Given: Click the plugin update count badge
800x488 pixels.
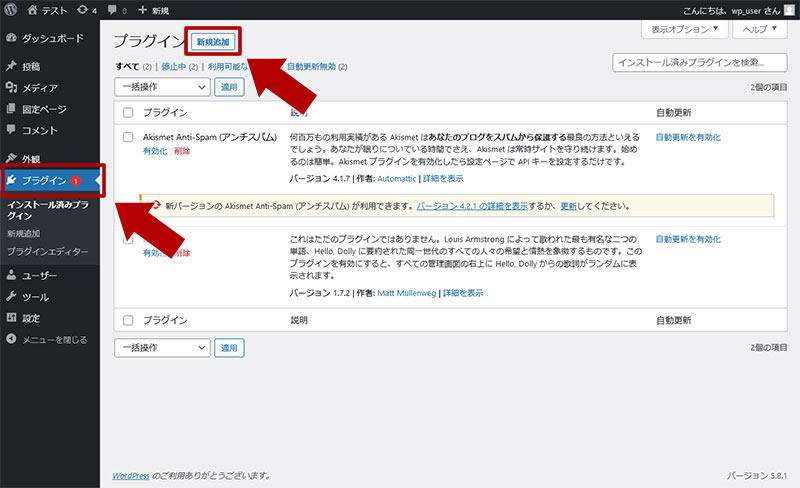Looking at the screenshot, I should (x=76, y=181).
